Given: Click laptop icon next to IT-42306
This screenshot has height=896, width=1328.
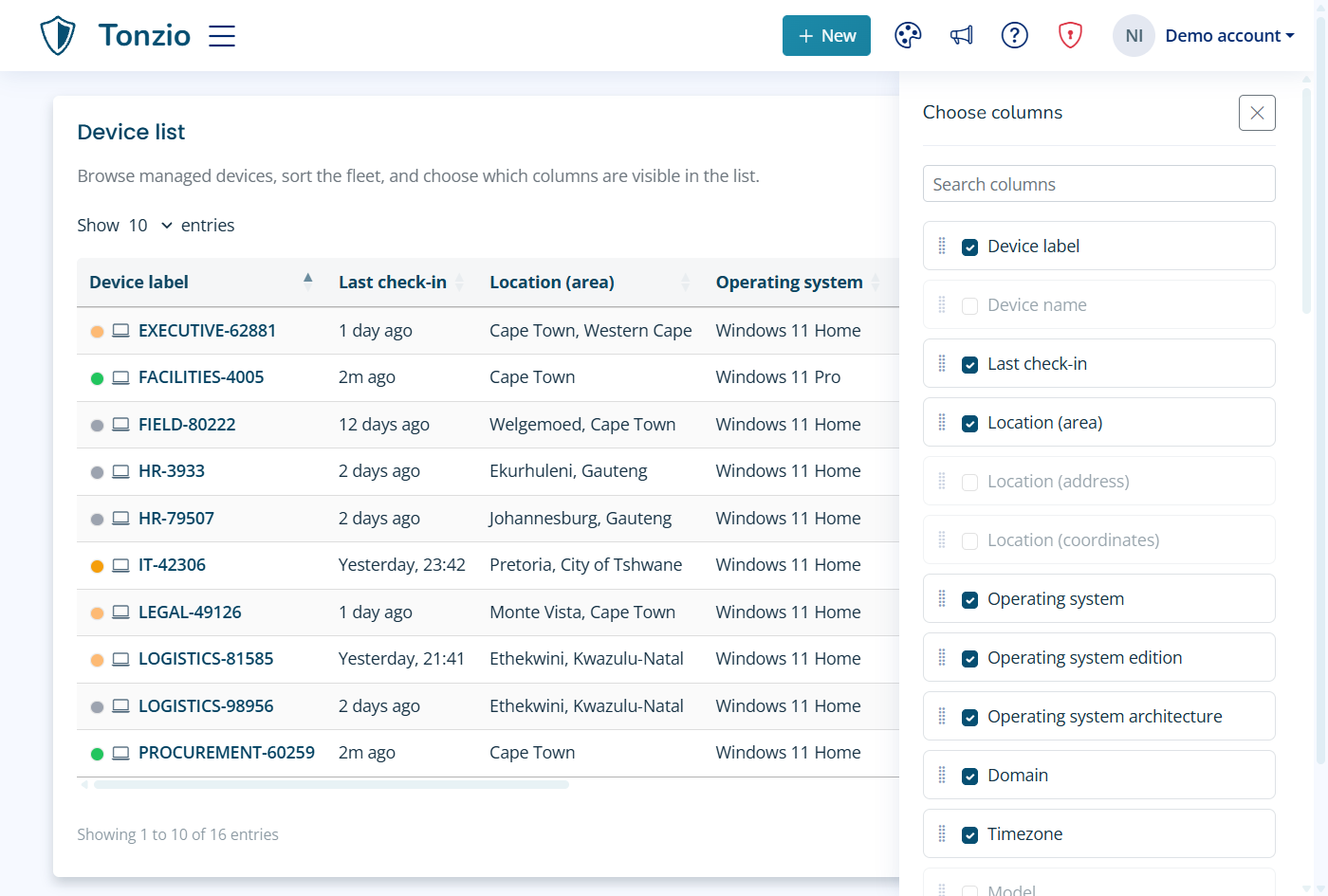Looking at the screenshot, I should coord(120,565).
